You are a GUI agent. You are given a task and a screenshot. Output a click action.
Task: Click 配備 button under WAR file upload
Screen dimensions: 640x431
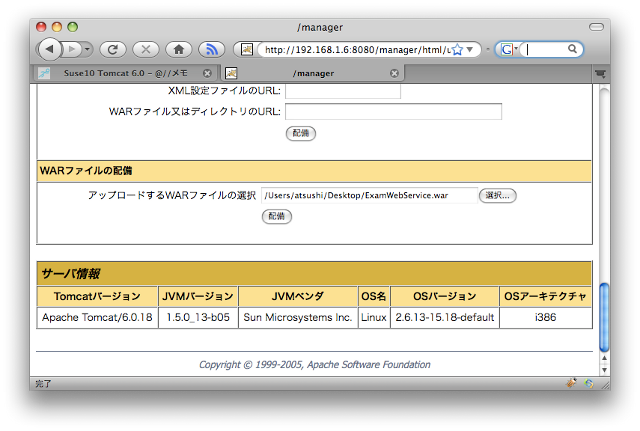coord(277,216)
